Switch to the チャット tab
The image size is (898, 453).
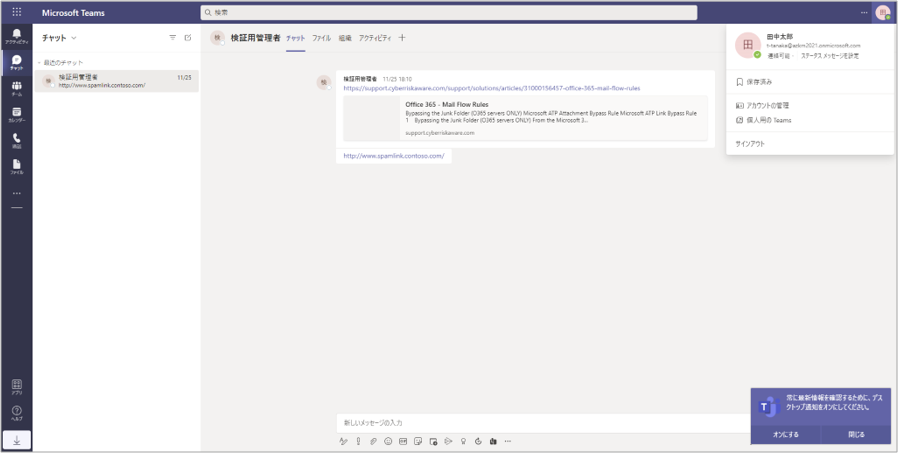click(296, 38)
